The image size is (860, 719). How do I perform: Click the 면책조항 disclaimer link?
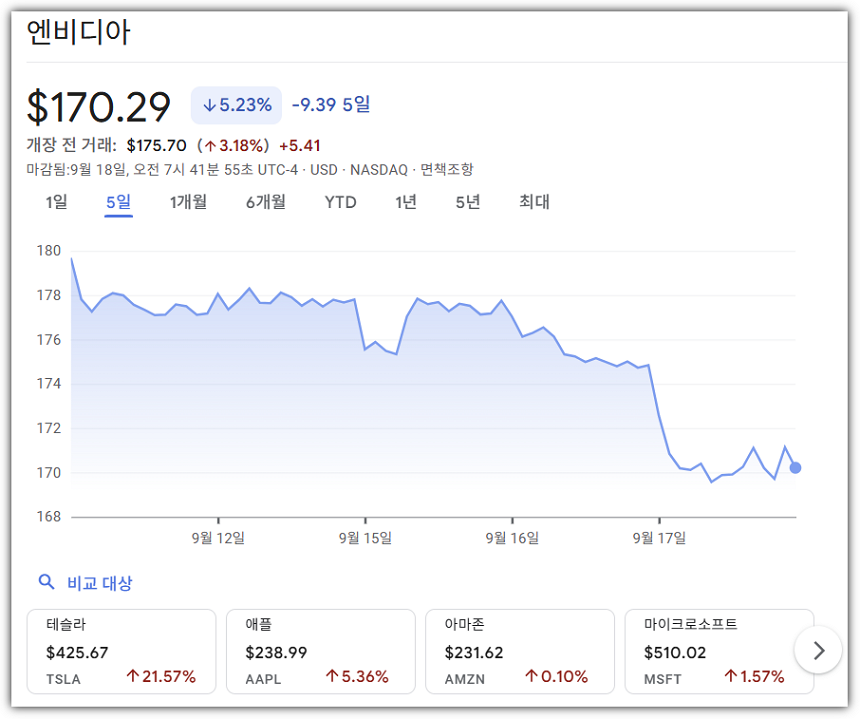coord(446,169)
